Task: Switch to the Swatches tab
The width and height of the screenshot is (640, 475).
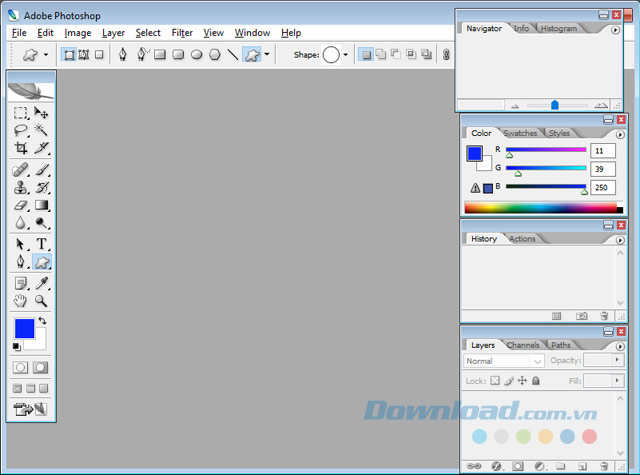Action: (x=520, y=133)
